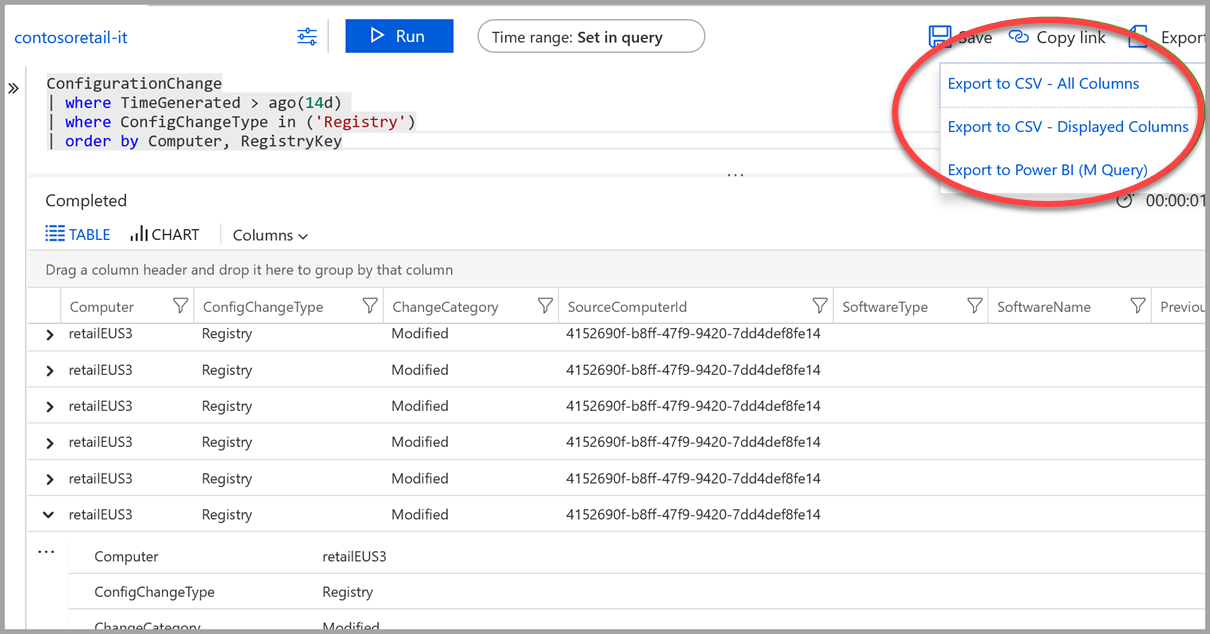
Task: Click the Export icon in toolbar
Action: tap(1138, 37)
